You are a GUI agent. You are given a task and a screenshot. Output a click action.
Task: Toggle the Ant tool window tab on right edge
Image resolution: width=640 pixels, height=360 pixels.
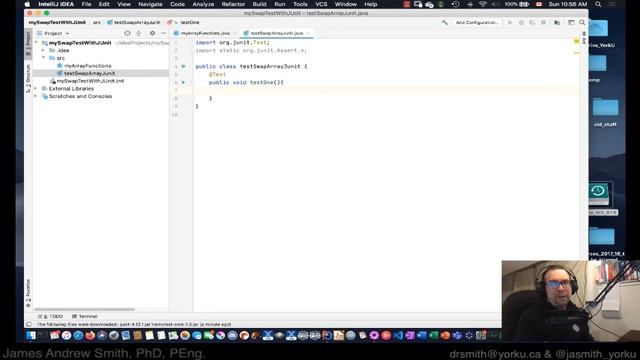coord(584,38)
